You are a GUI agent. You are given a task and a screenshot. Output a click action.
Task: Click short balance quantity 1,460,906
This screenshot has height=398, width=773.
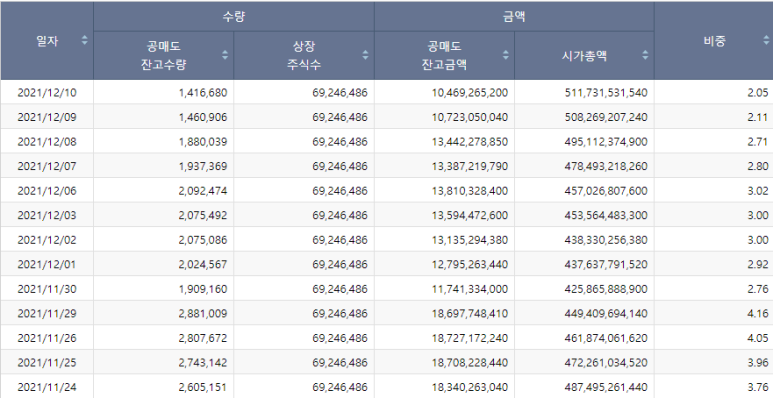(203, 117)
